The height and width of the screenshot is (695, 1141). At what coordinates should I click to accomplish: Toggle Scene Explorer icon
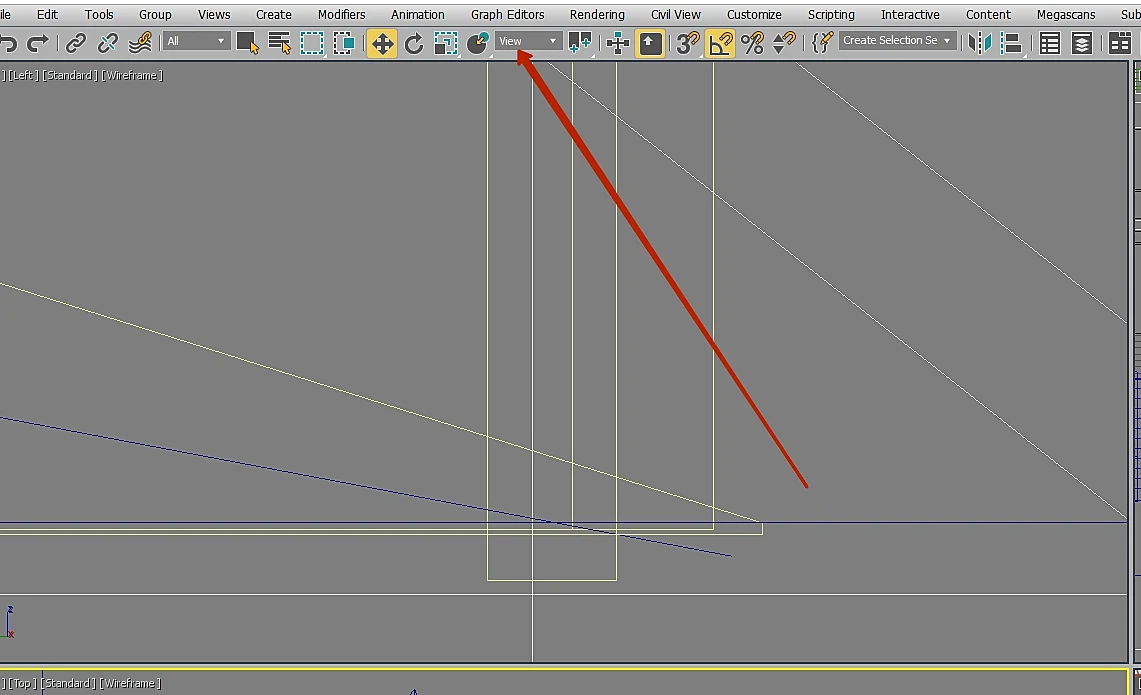1049,44
